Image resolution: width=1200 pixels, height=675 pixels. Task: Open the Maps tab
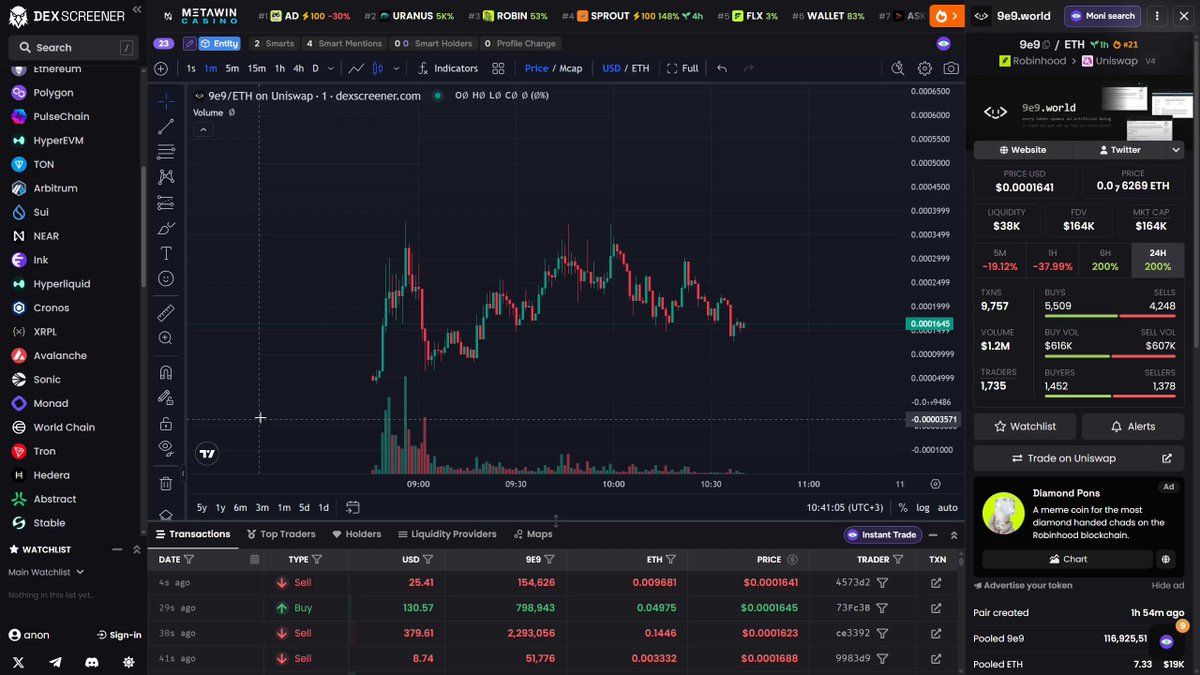tap(533, 534)
